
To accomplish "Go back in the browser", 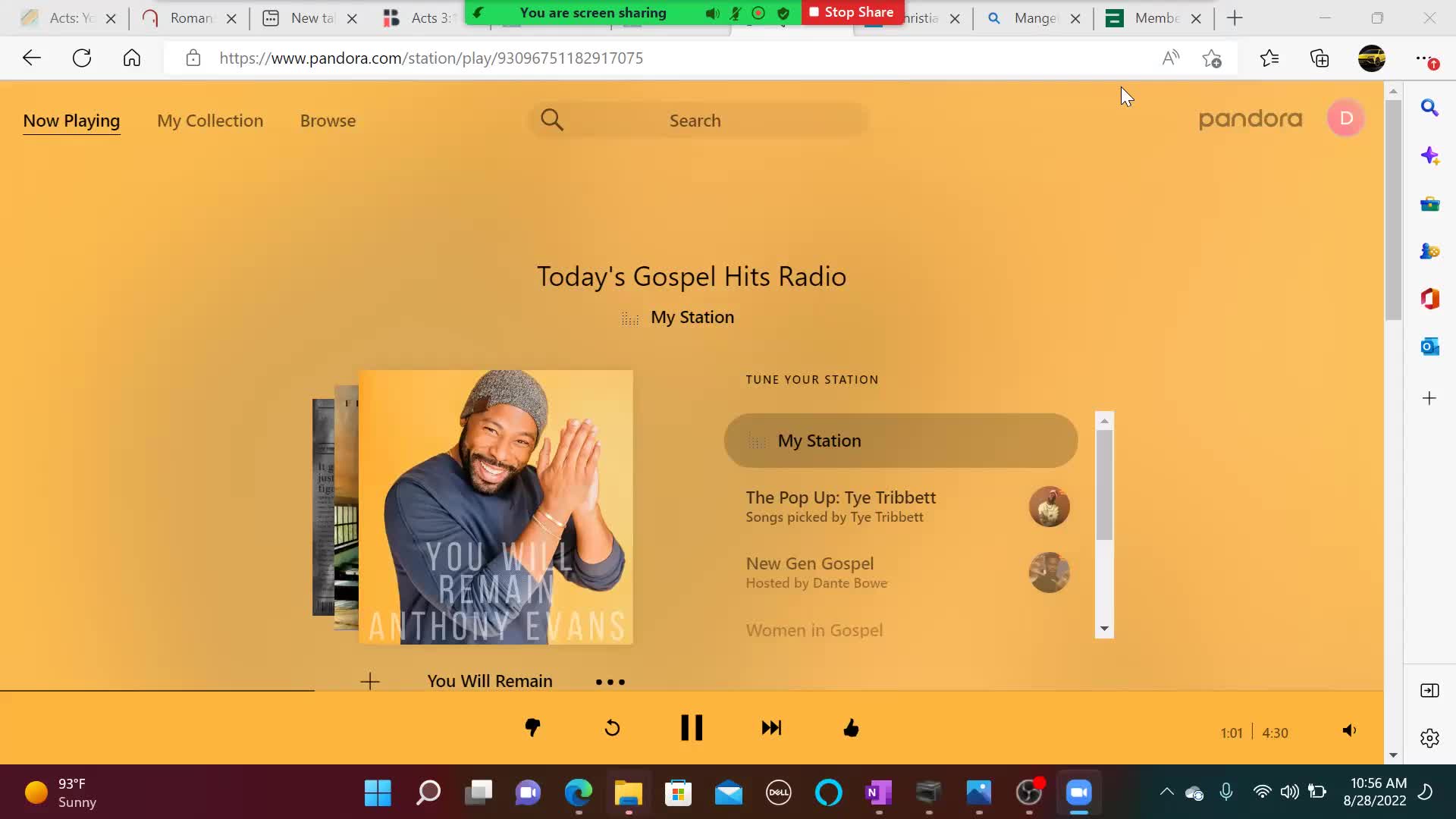I will (x=32, y=58).
